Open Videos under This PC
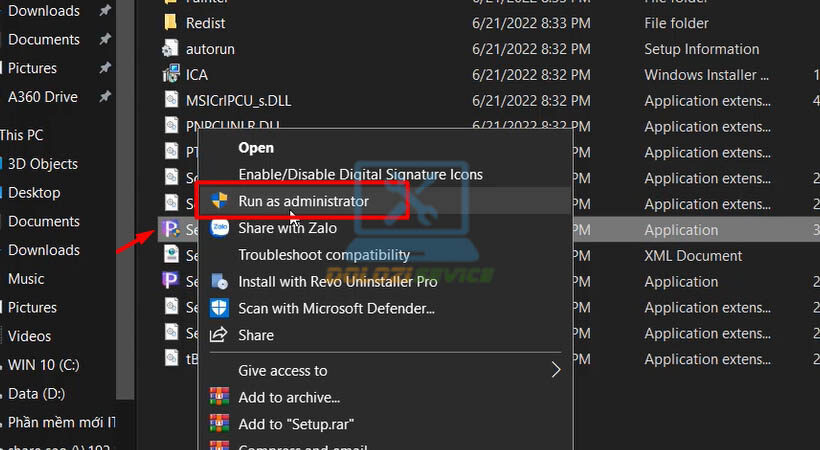 29,336
